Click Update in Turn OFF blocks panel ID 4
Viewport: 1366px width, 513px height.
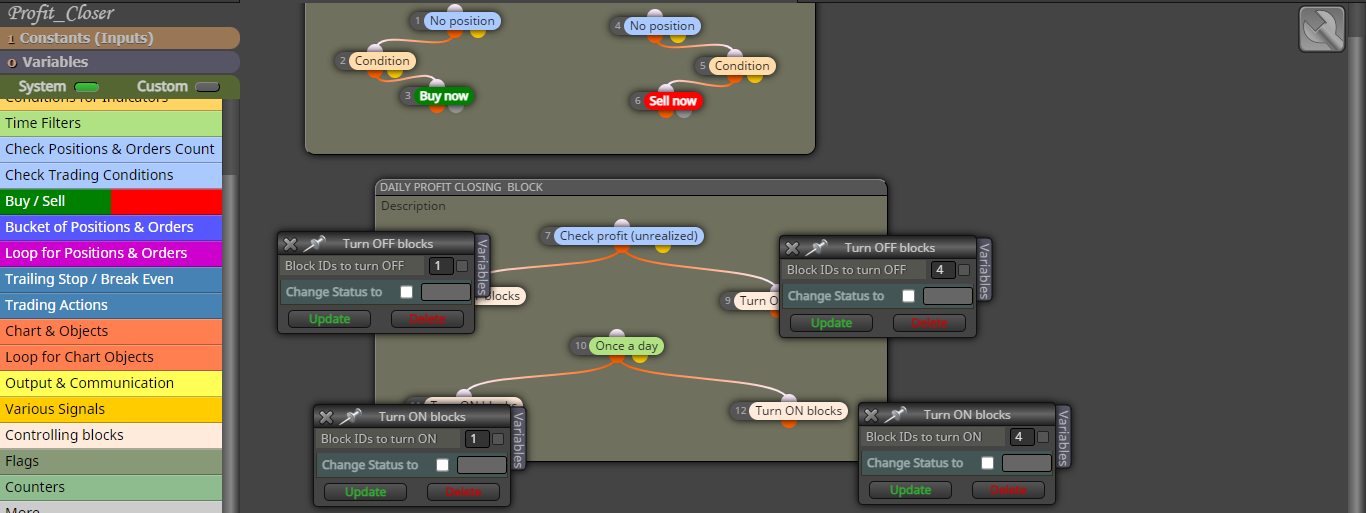click(831, 323)
